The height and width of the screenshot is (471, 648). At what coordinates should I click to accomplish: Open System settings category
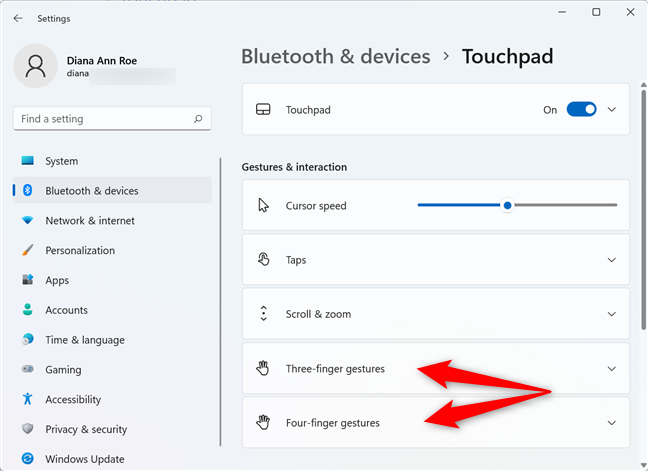point(112,161)
